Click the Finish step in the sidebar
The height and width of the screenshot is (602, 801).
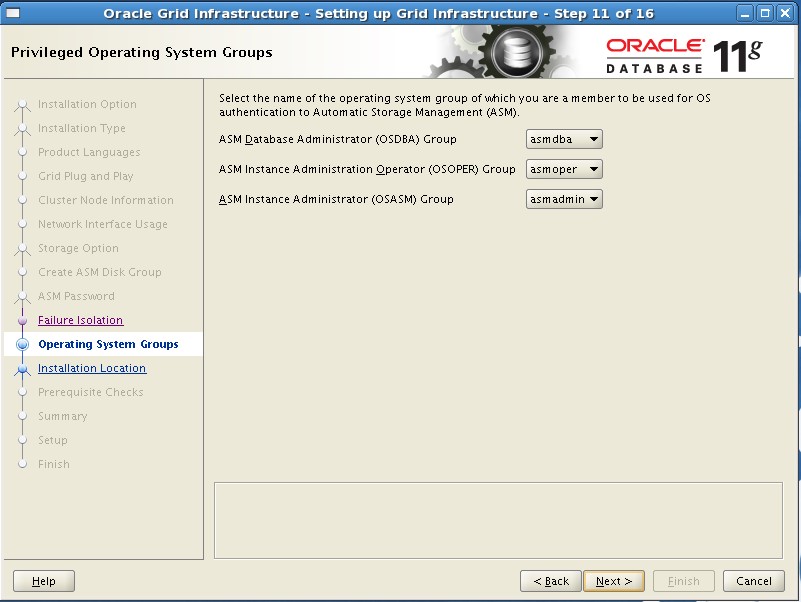tap(54, 465)
